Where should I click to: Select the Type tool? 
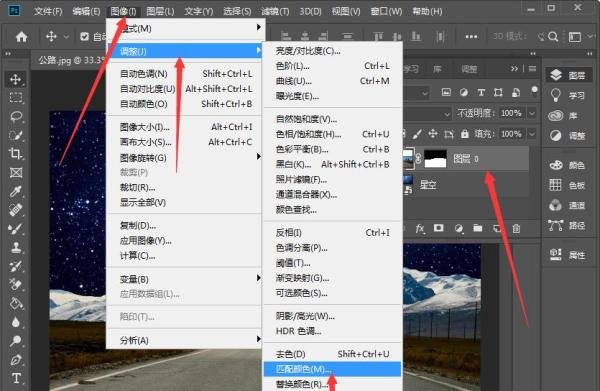[16, 378]
